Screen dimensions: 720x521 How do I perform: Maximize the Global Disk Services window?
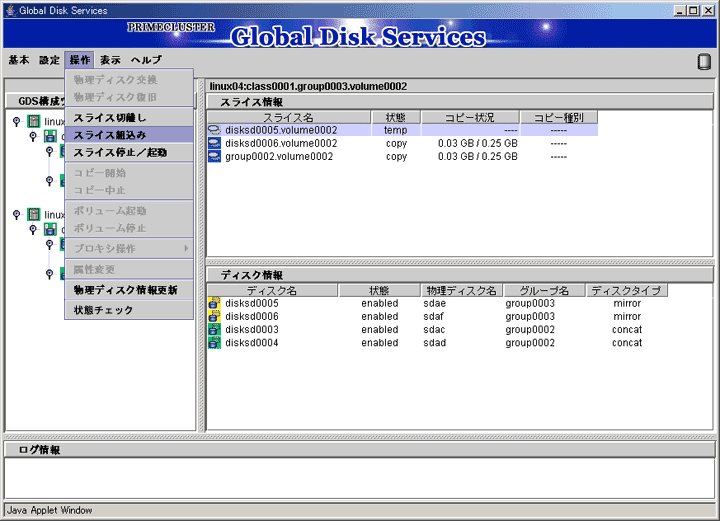pyautogui.click(x=694, y=10)
